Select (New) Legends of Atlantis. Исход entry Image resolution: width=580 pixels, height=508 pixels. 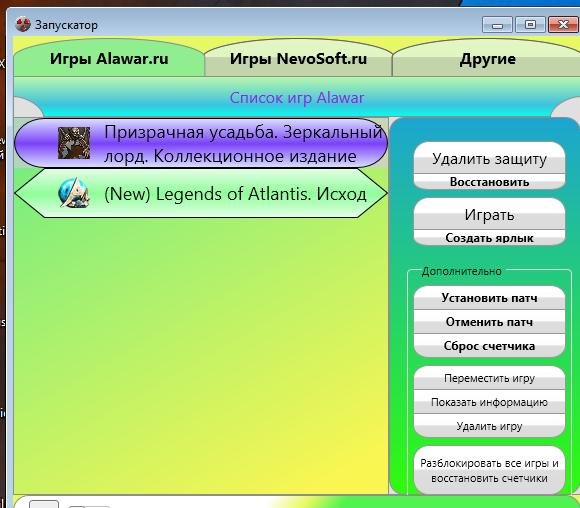point(201,193)
